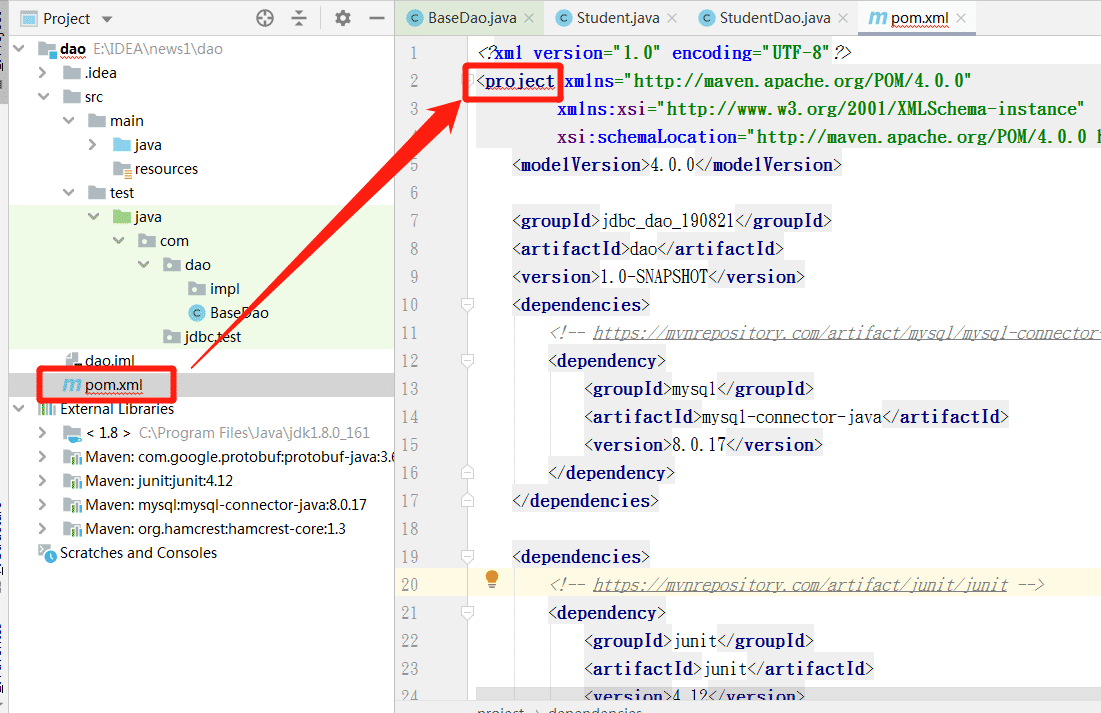This screenshot has height=713, width=1101.
Task: Close the StudentDao.java tab
Action: (843, 18)
